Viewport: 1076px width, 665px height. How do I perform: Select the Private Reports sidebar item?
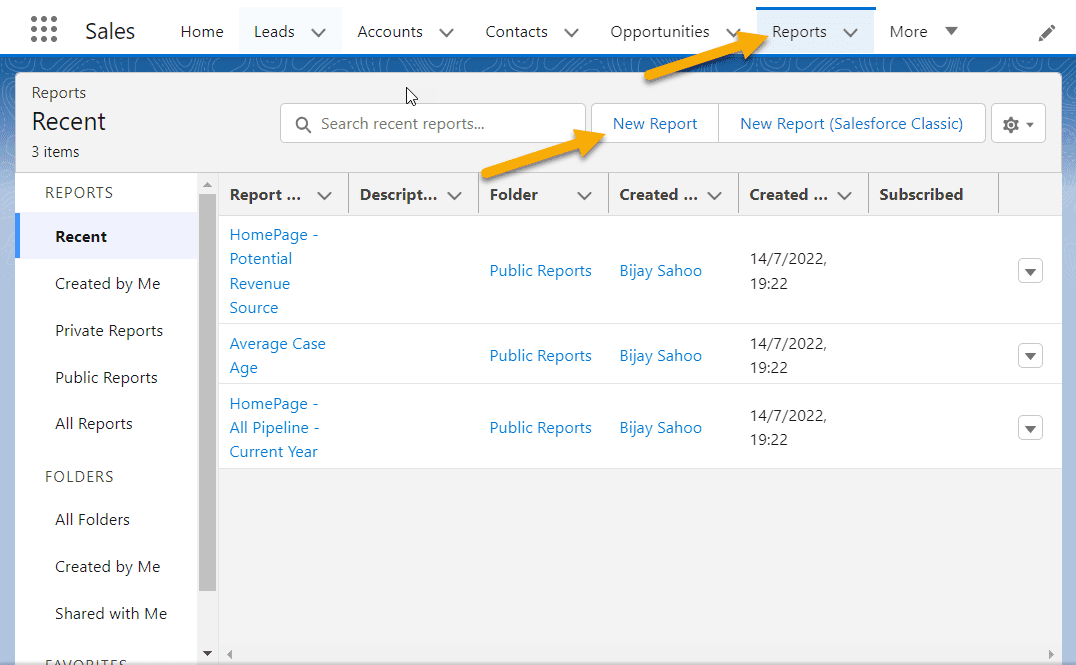(109, 330)
